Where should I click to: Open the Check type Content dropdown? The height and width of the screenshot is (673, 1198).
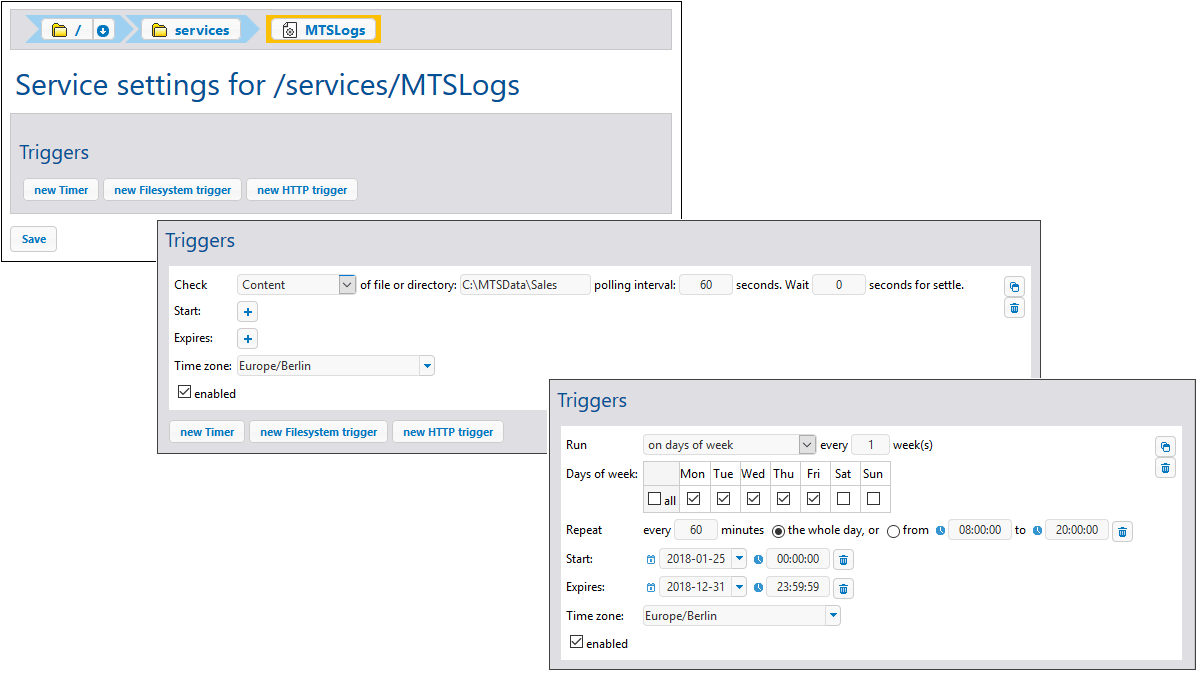(x=296, y=285)
